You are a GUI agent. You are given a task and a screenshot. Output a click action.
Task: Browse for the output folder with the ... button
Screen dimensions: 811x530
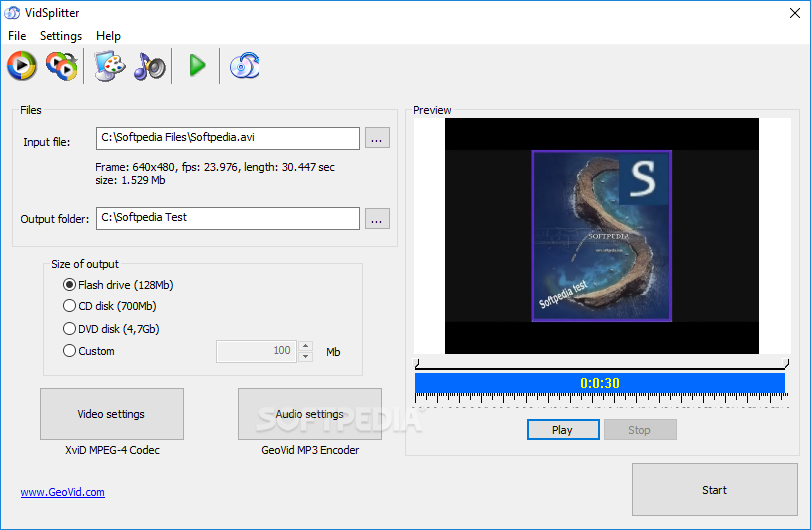tap(377, 219)
